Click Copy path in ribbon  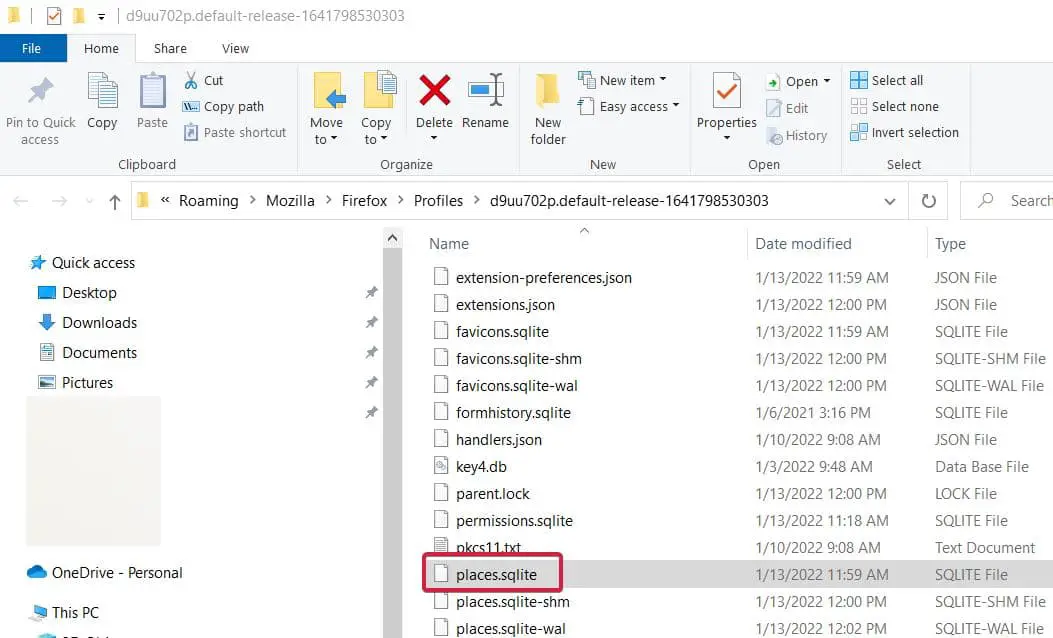point(224,107)
